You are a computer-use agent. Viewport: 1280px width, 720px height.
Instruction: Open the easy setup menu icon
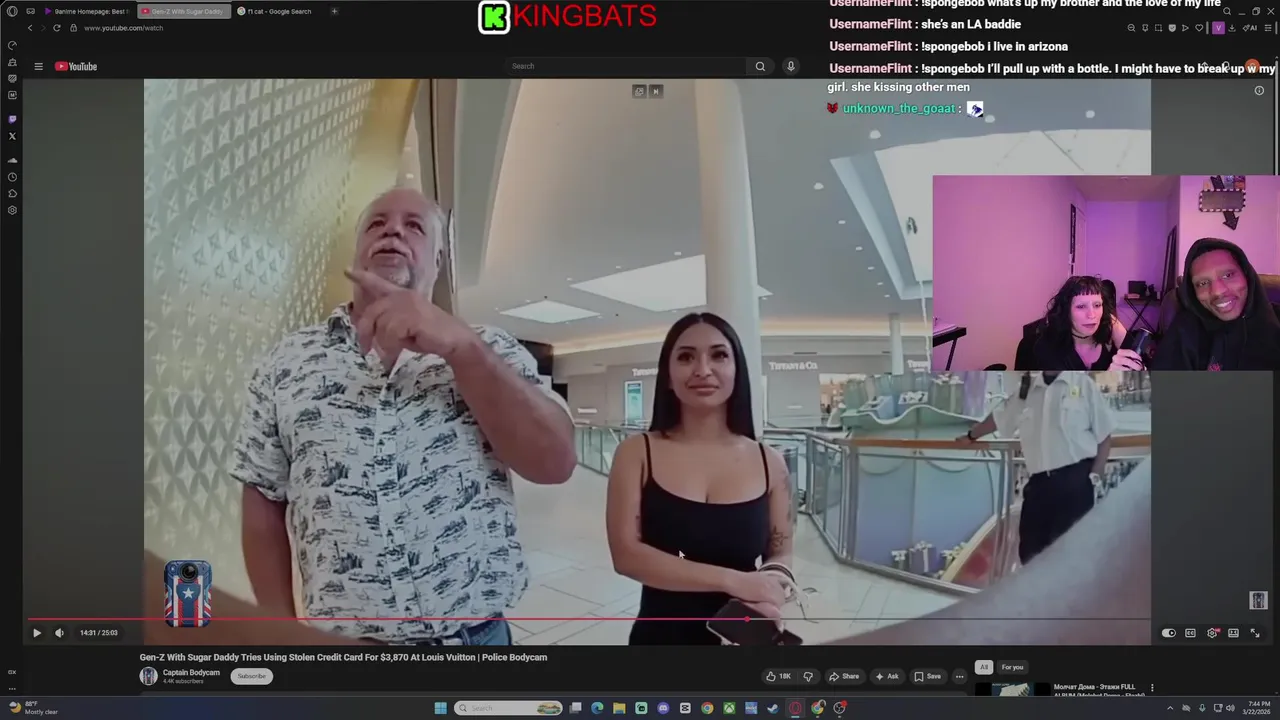tap(1266, 28)
